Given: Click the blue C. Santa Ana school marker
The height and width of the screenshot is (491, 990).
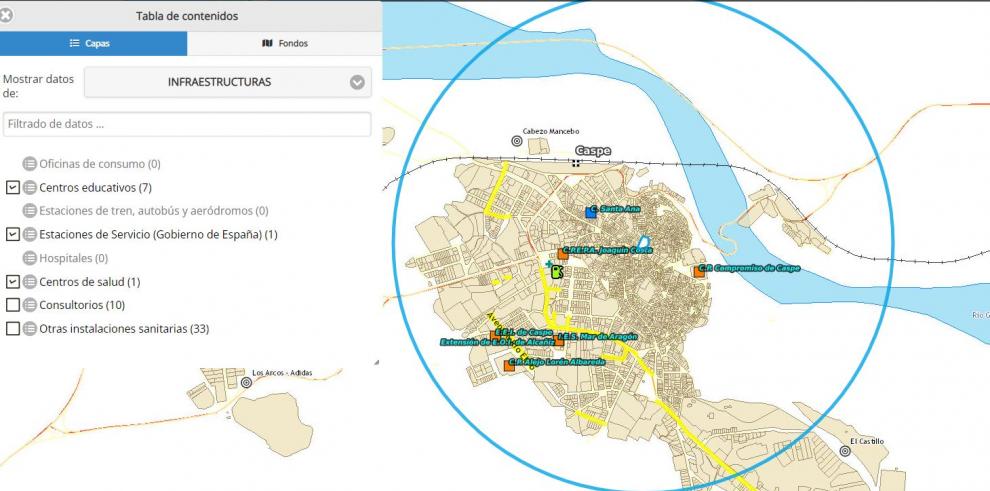Looking at the screenshot, I should [591, 212].
